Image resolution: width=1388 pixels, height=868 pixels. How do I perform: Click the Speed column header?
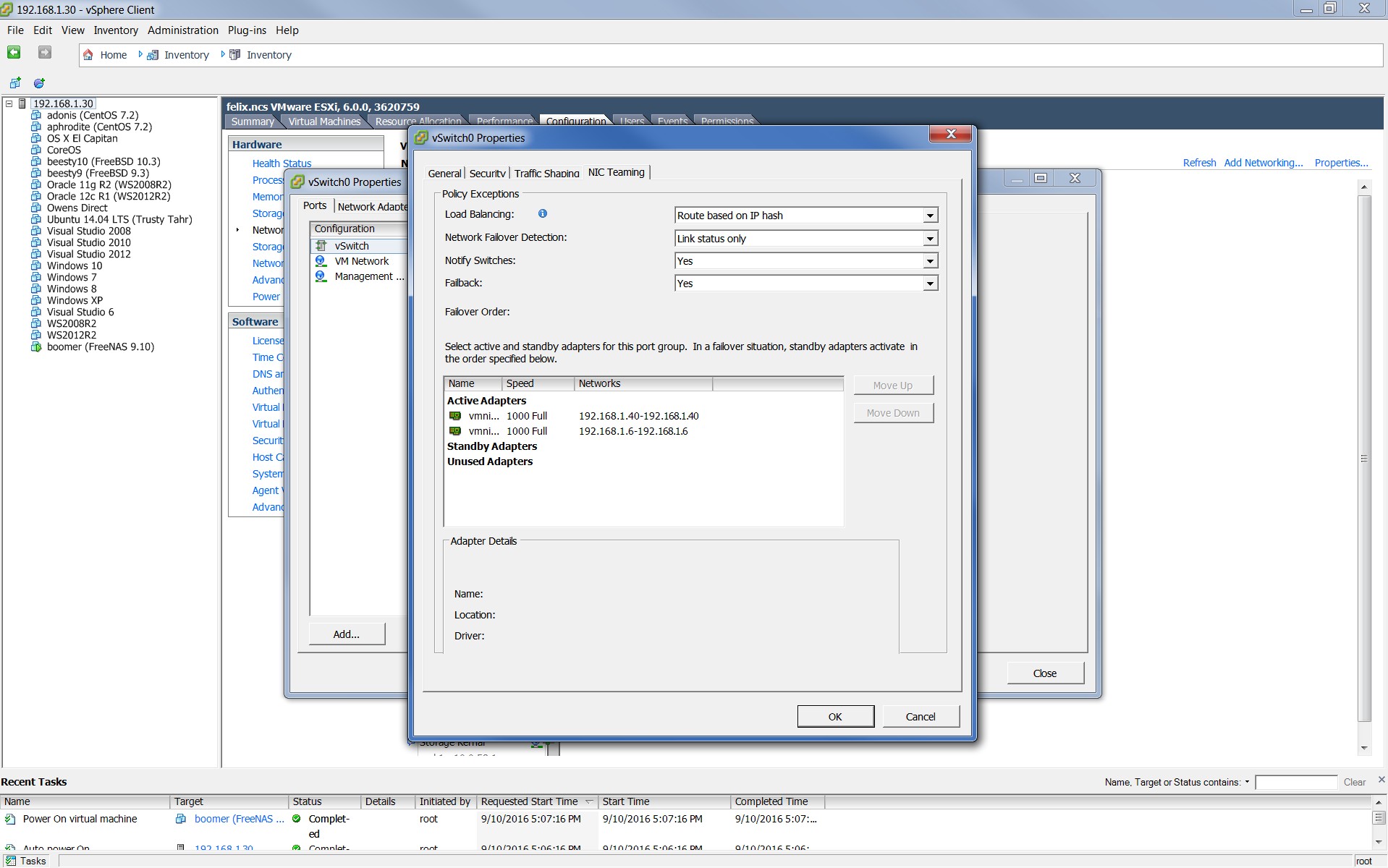pyautogui.click(x=538, y=383)
